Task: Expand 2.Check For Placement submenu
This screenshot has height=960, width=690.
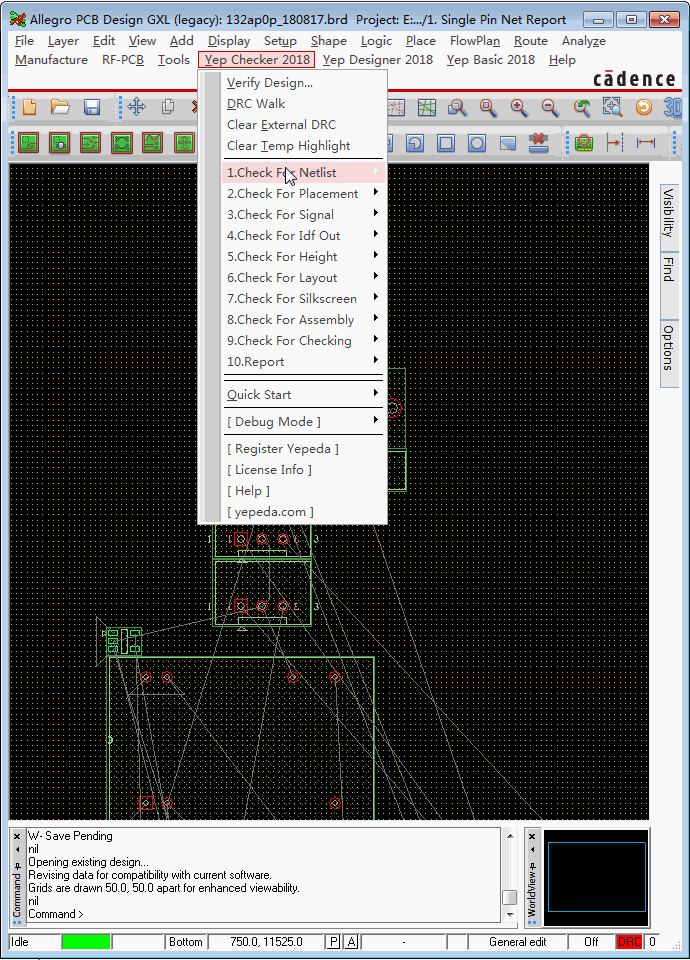Action: point(304,193)
